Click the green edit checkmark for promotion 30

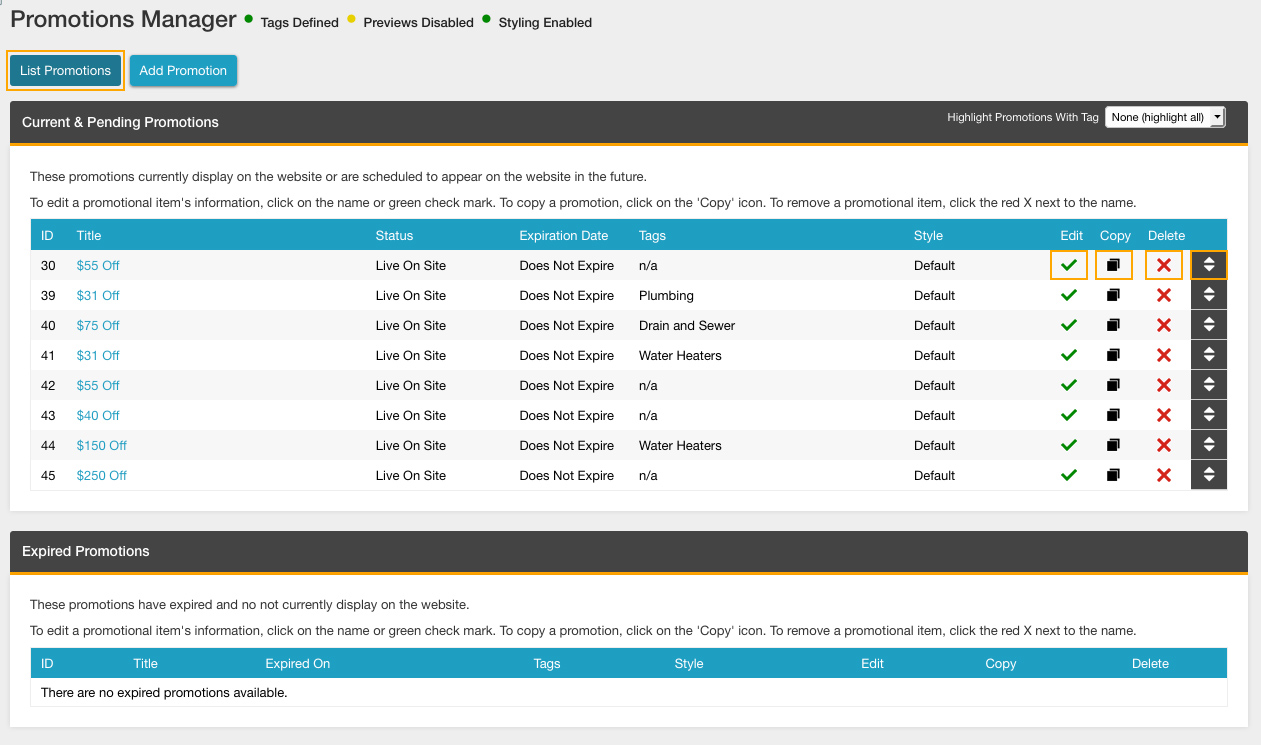point(1069,265)
